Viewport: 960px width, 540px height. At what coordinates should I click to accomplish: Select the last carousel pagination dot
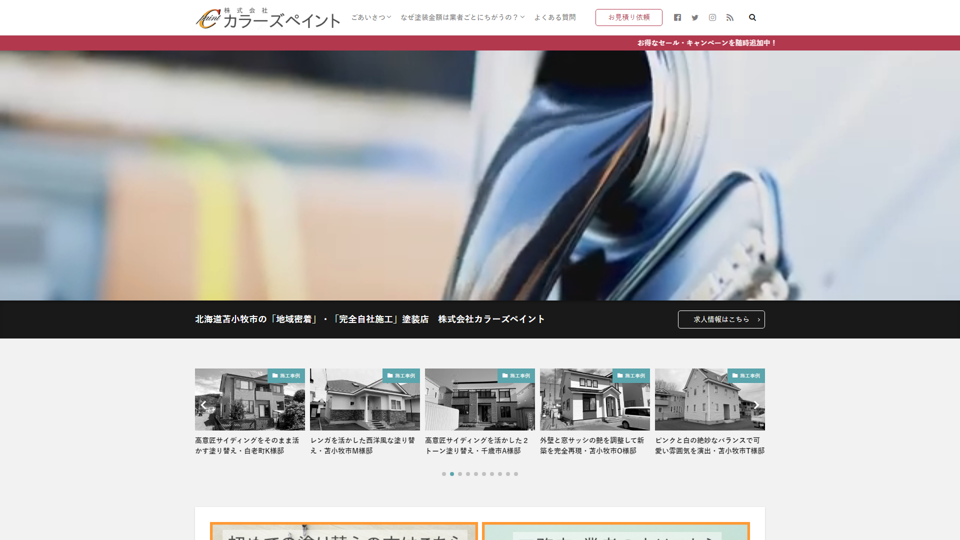(x=516, y=474)
